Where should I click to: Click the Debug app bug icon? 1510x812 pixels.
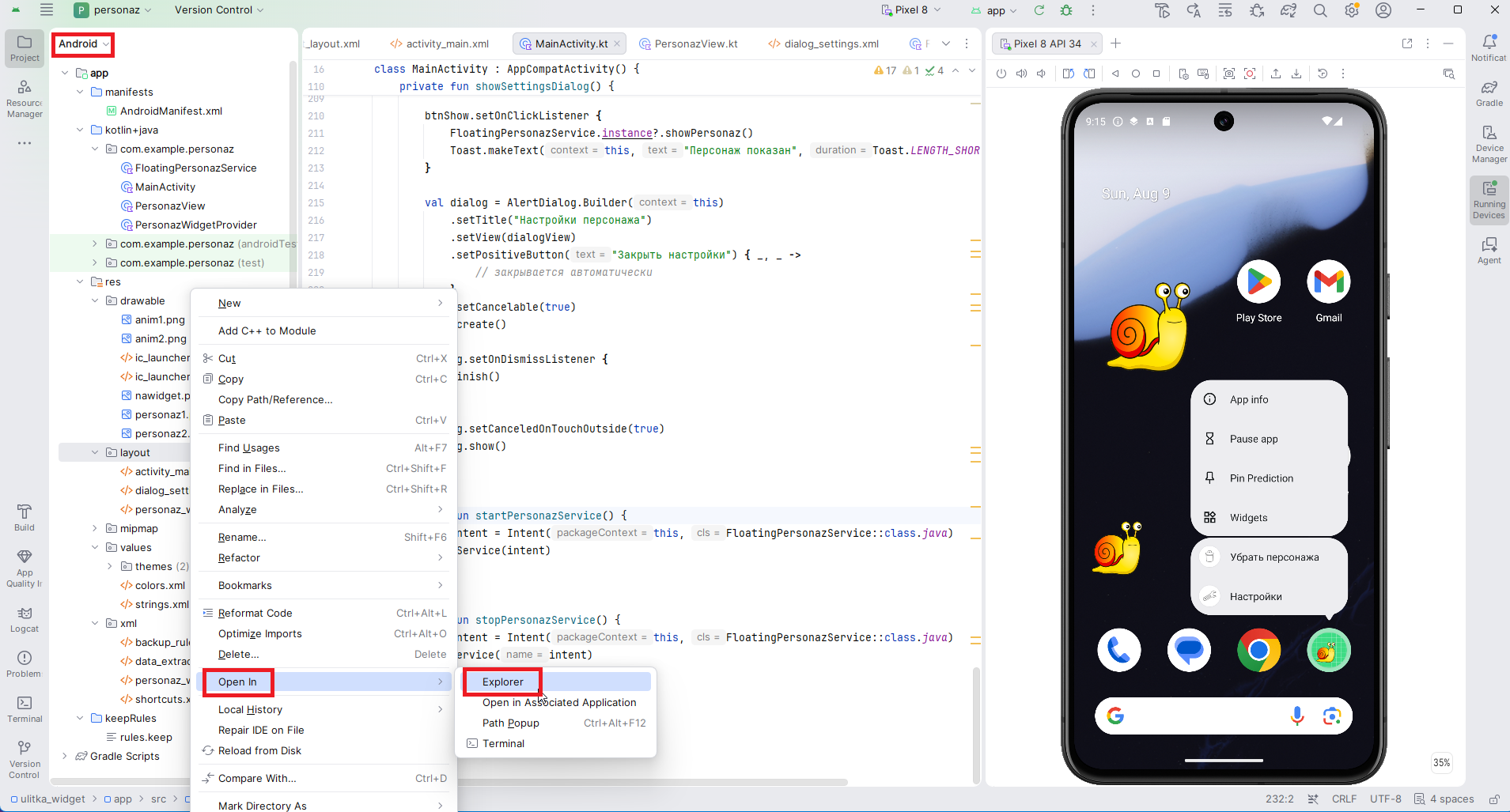click(x=1066, y=10)
